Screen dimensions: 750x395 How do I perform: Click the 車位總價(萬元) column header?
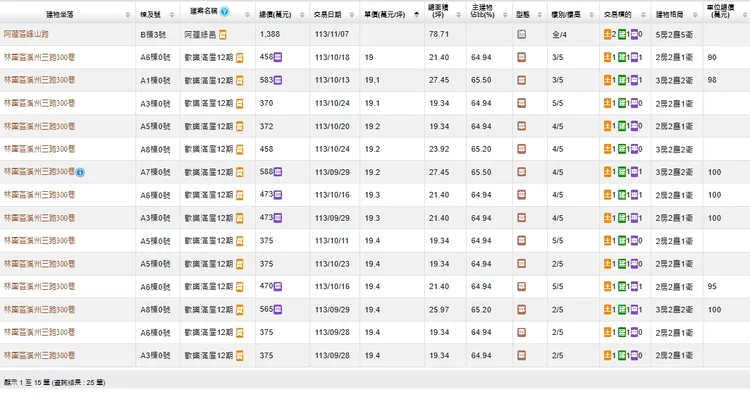(x=720, y=11)
